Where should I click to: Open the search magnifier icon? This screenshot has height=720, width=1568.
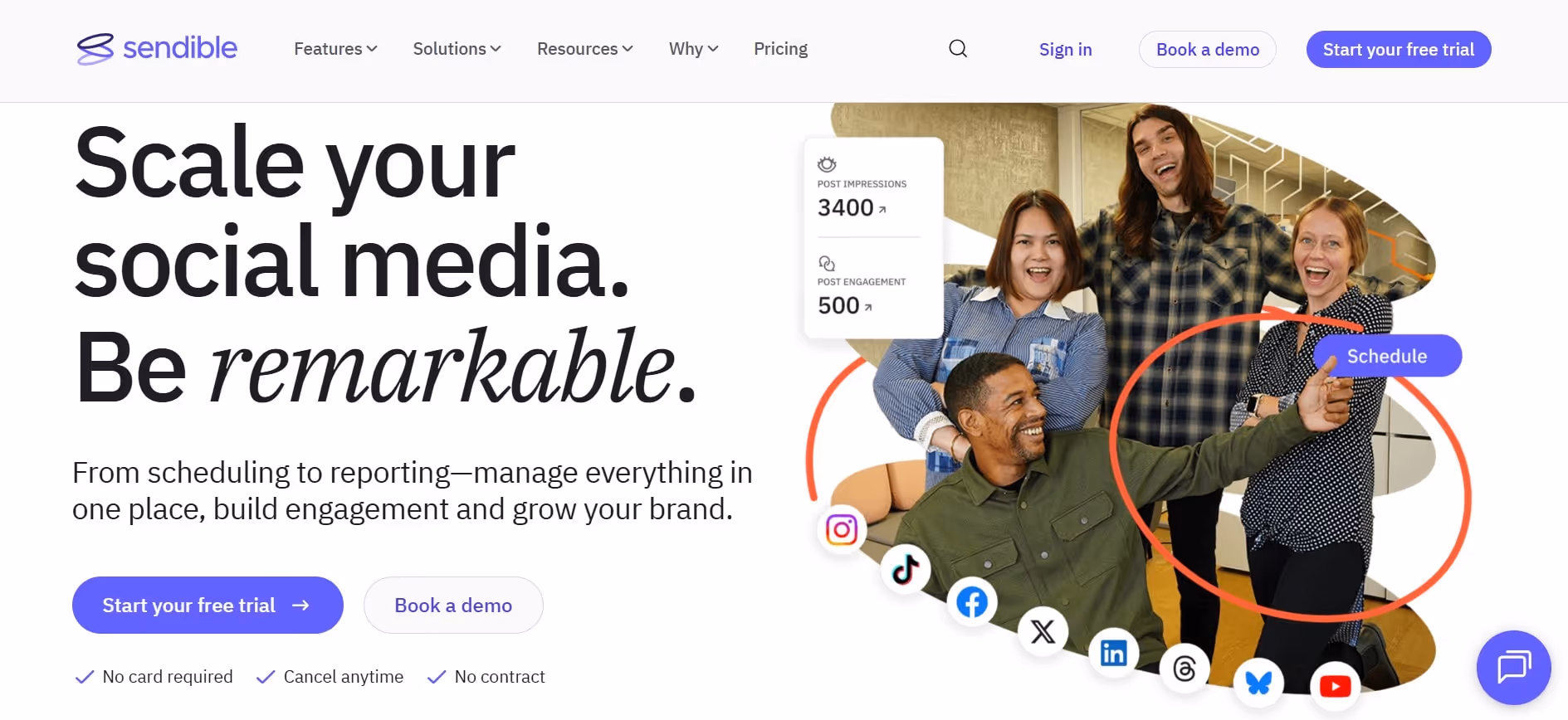coord(958,49)
